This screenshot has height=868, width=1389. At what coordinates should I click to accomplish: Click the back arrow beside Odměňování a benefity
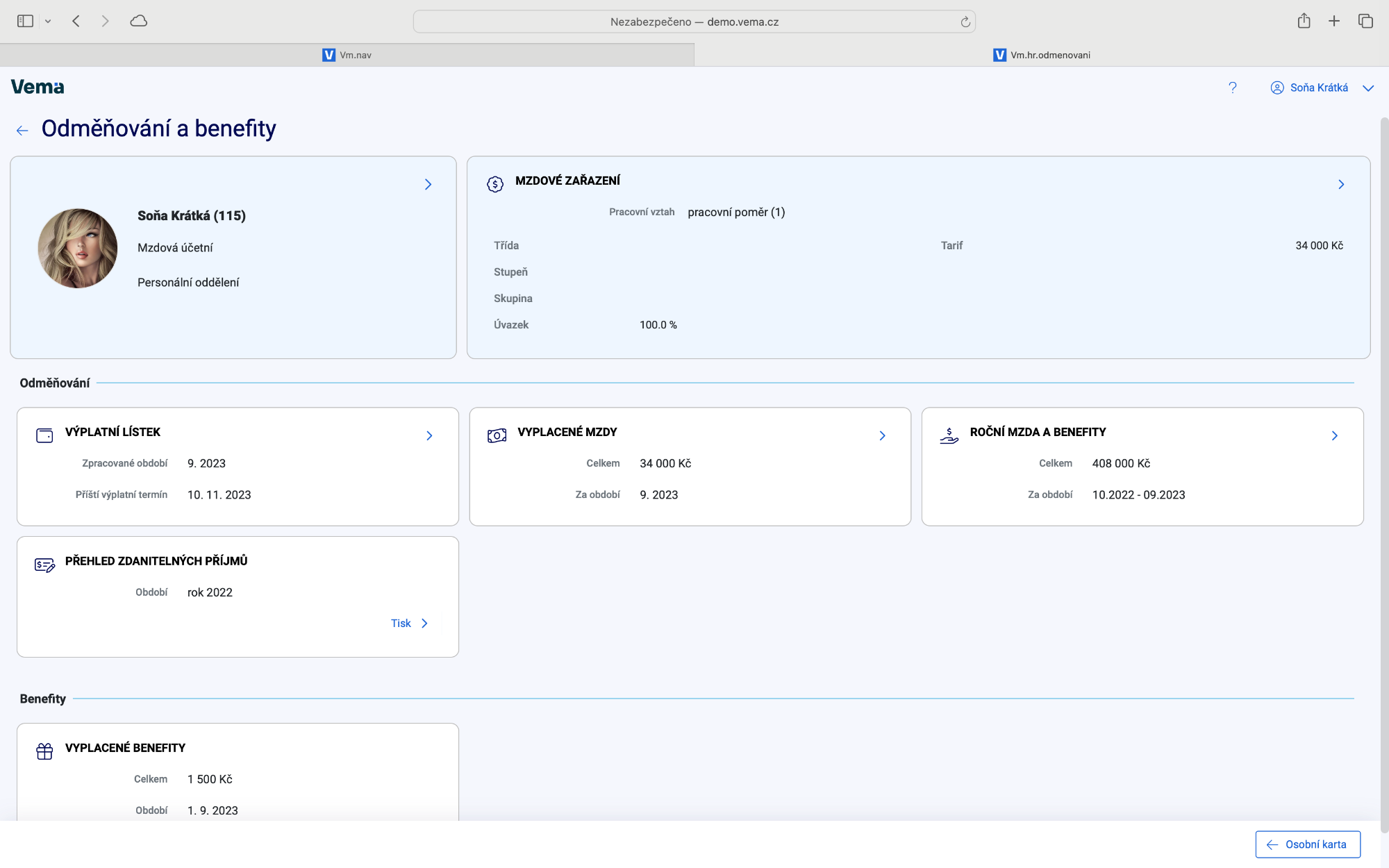[22, 130]
